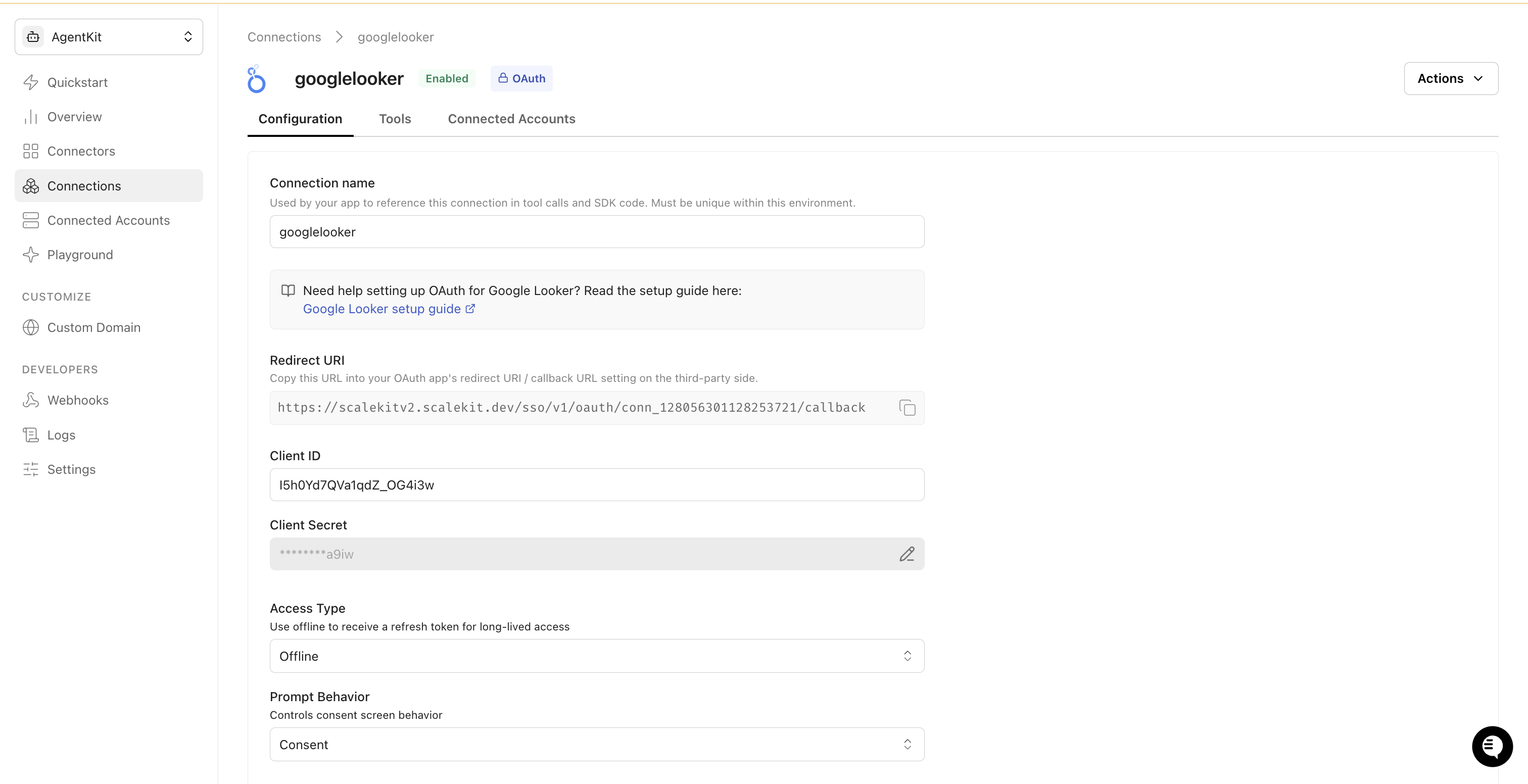Click the Logs scroll icon
Image resolution: width=1528 pixels, height=784 pixels.
[x=31, y=435]
